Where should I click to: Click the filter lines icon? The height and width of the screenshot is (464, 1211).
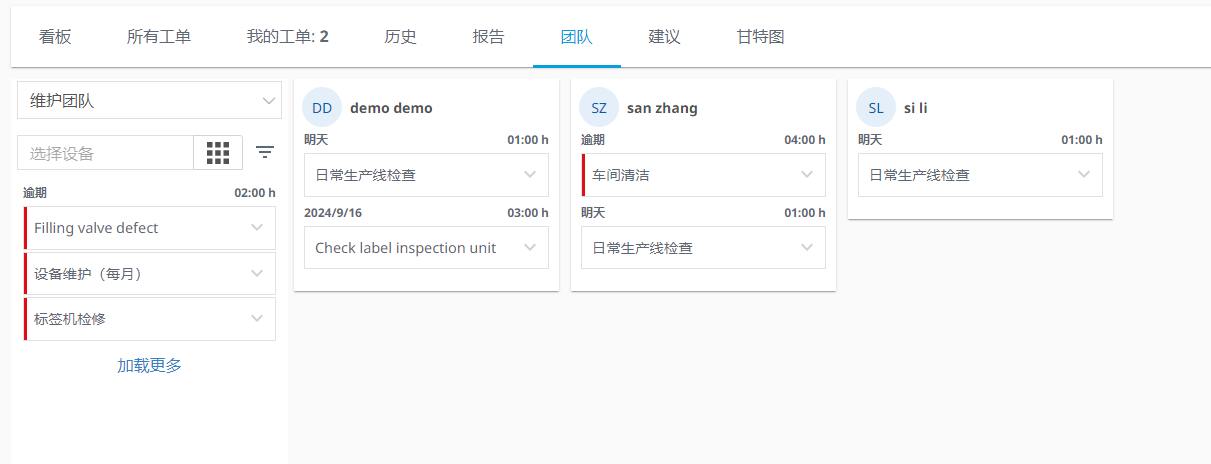[x=265, y=152]
